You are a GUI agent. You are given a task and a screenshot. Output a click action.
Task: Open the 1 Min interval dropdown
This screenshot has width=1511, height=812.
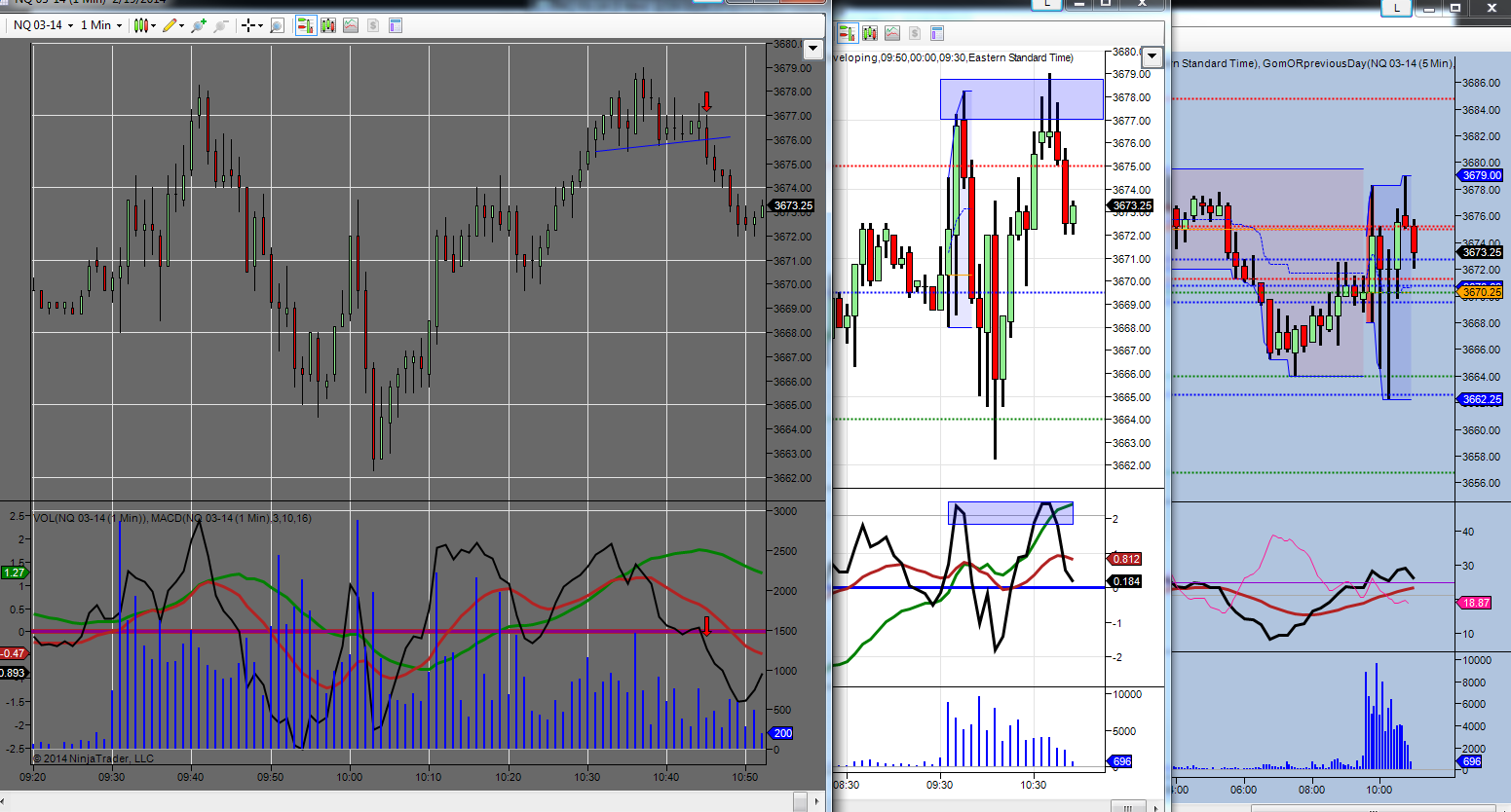101,25
